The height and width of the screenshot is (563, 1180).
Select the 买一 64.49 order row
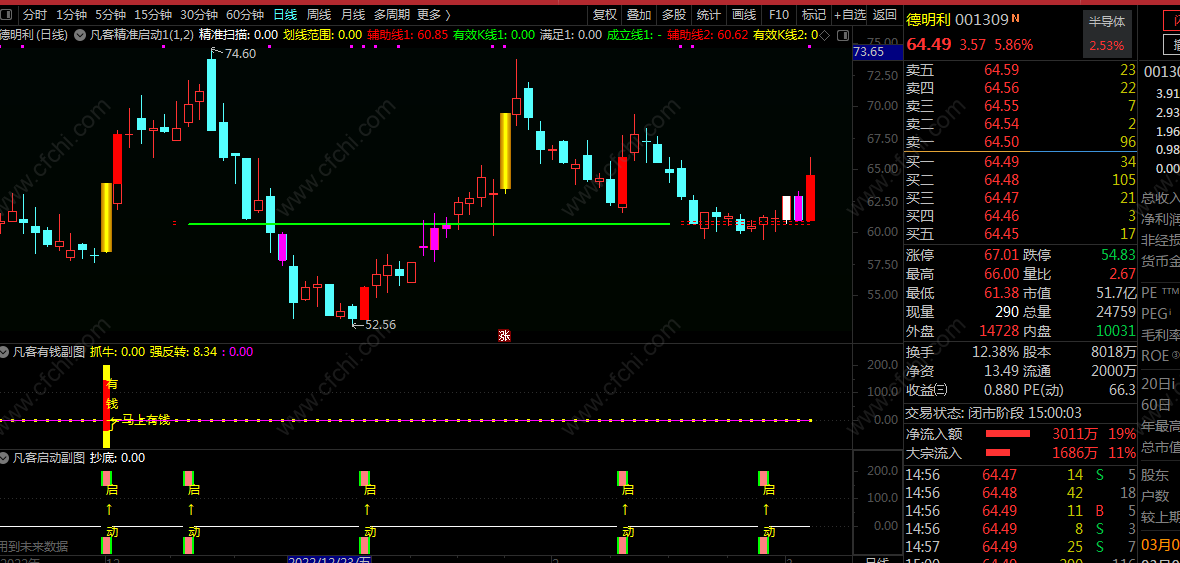1020,161
